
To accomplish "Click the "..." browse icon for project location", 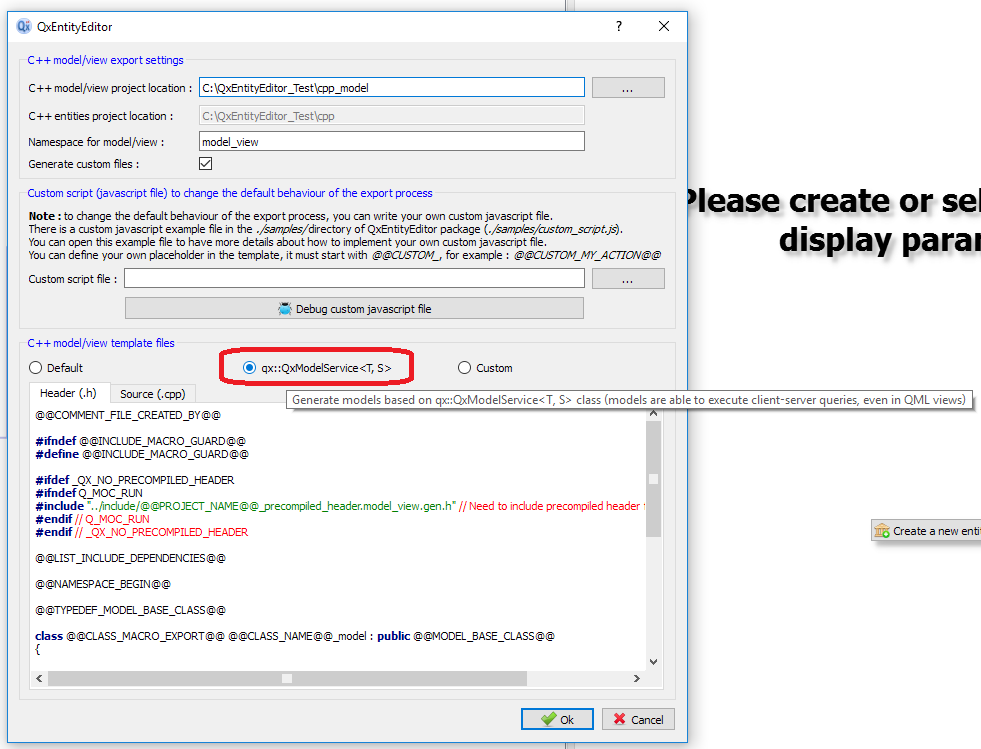I will [x=628, y=87].
